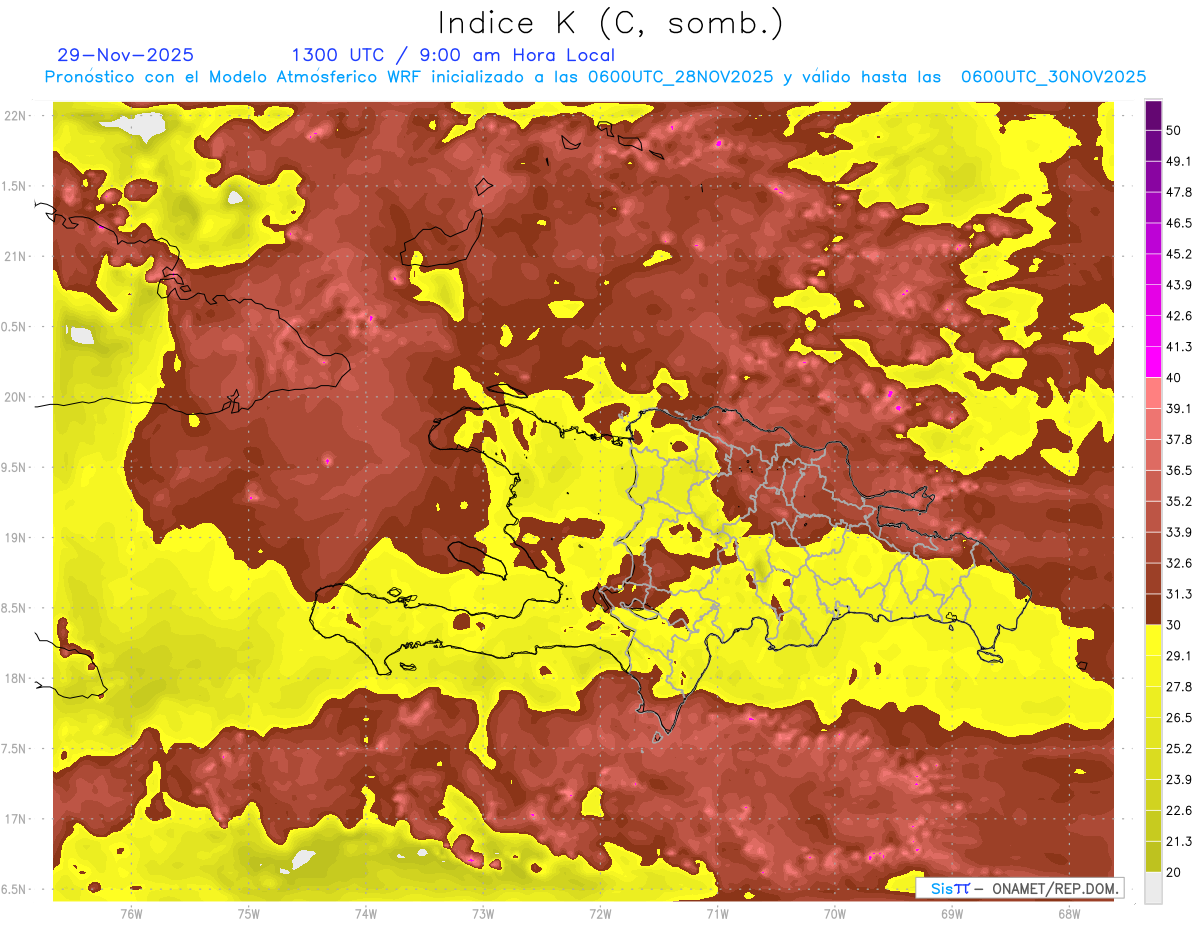Pick the magenta swatch between 40 and 41.3
The width and height of the screenshot is (1200, 927).
[x=1153, y=362]
